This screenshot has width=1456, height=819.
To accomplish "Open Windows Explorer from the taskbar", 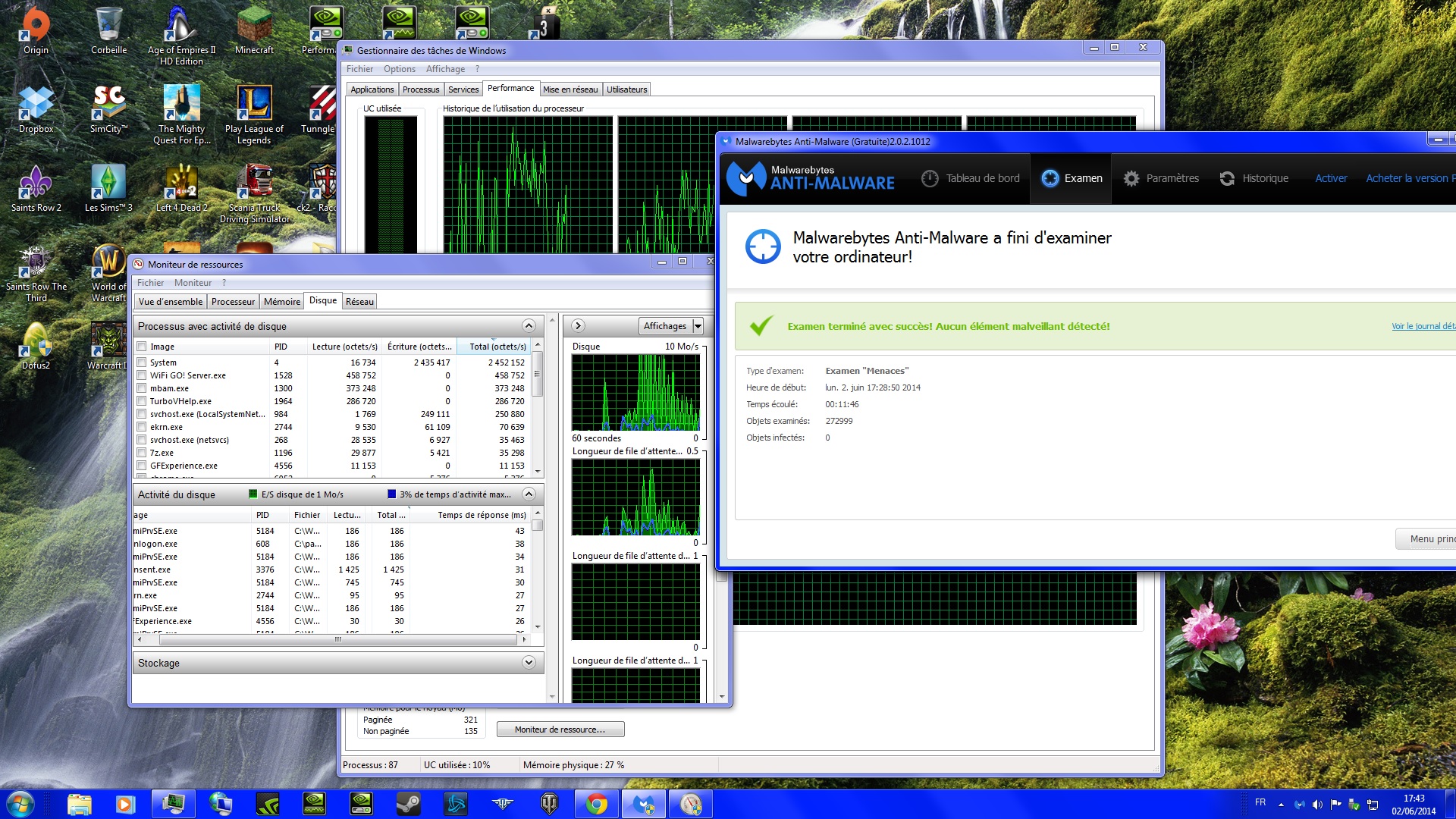I will coord(80,804).
